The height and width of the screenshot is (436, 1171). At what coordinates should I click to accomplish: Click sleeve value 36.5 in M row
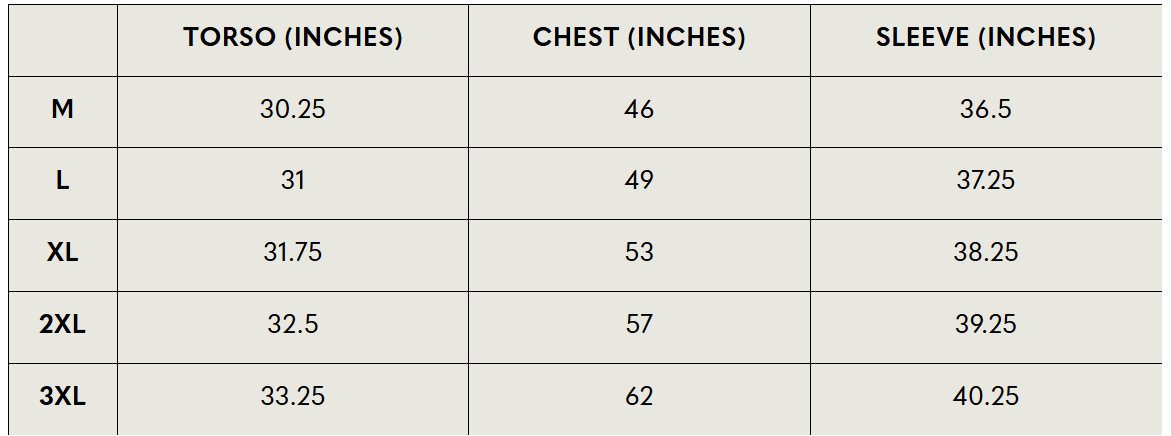(985, 109)
